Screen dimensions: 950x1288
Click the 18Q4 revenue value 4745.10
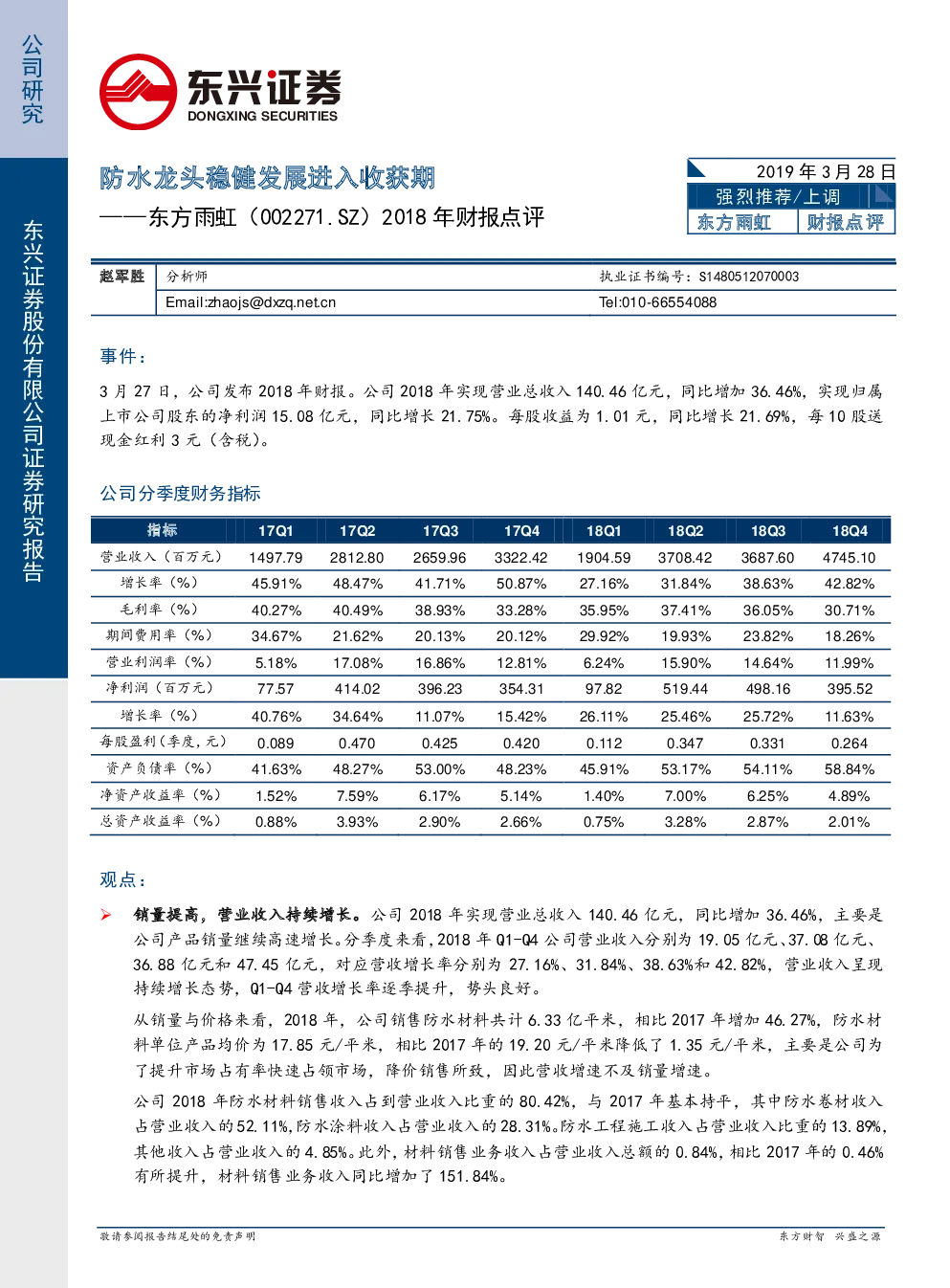[850, 558]
